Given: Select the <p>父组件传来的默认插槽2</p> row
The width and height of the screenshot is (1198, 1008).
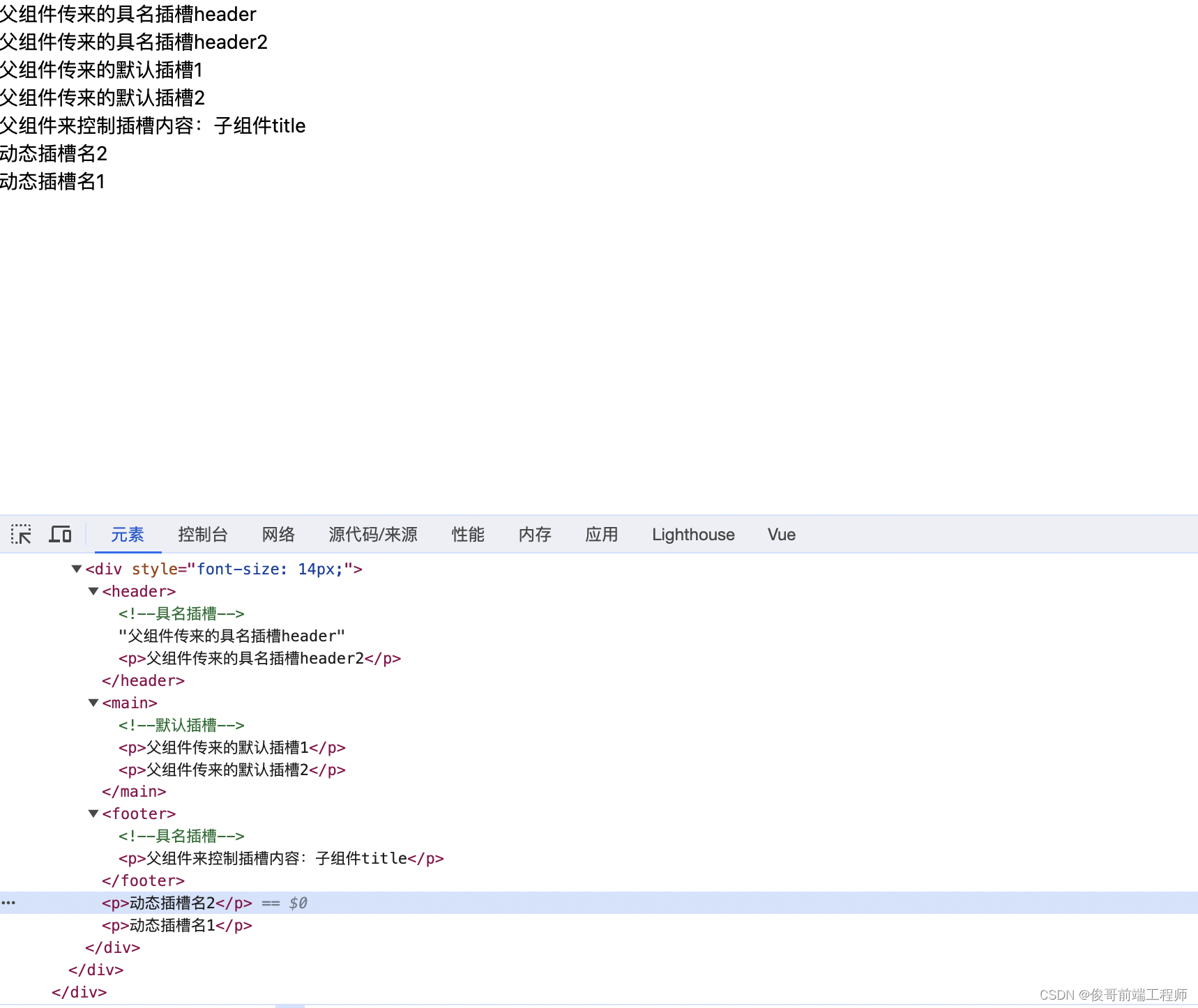Looking at the screenshot, I should (232, 770).
